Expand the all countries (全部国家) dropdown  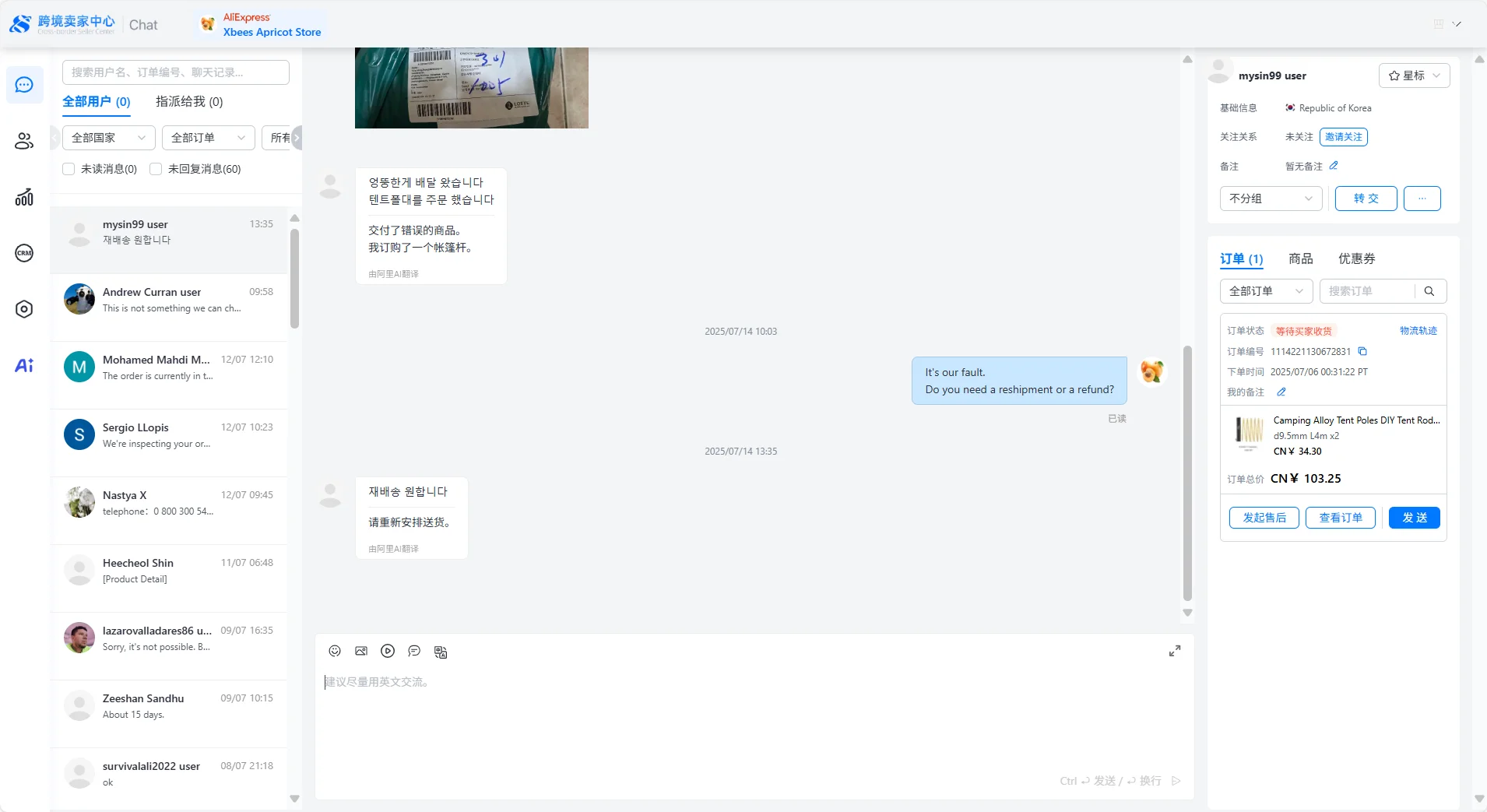click(109, 138)
